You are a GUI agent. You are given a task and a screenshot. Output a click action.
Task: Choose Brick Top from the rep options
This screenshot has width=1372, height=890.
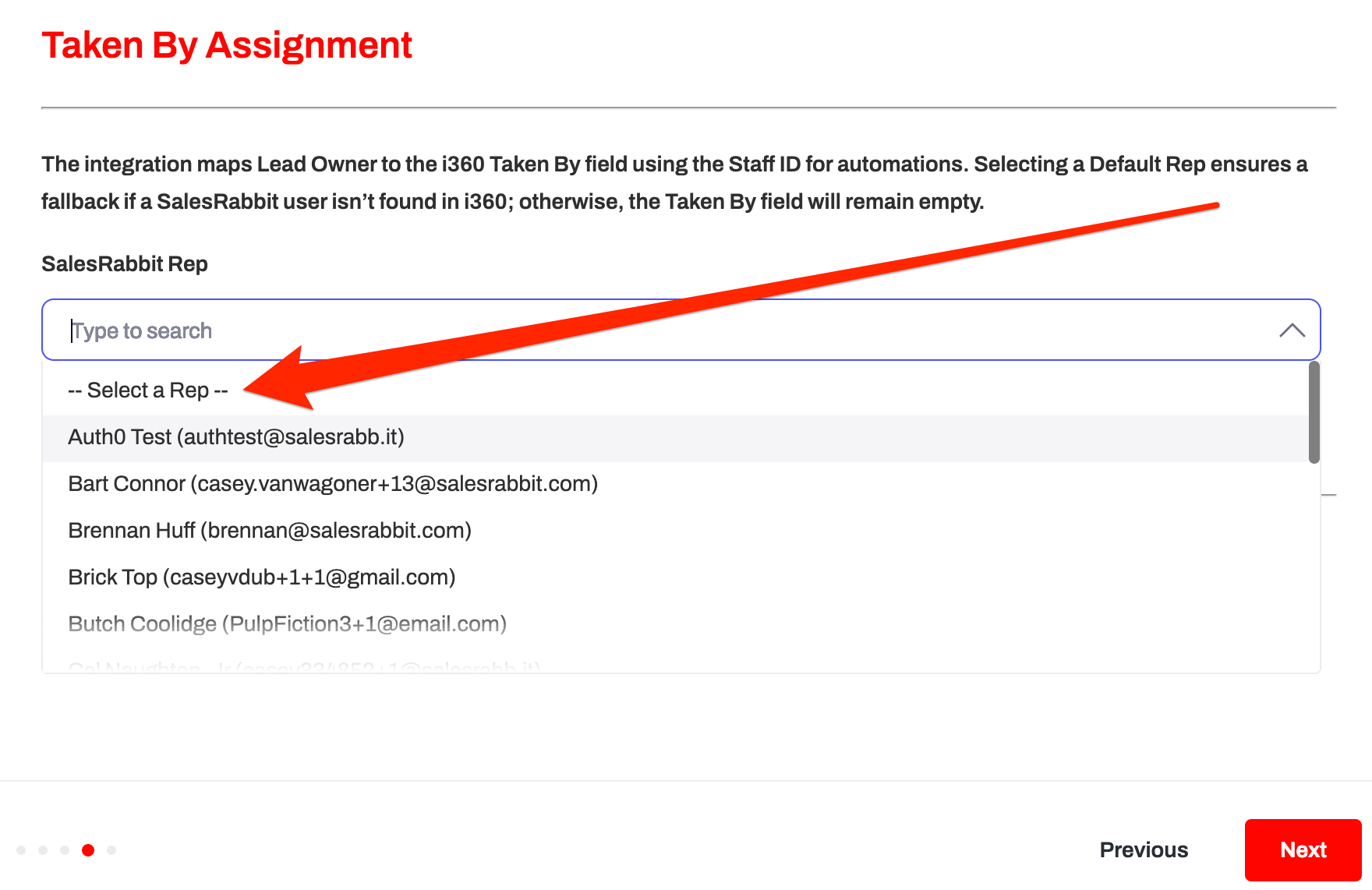[x=262, y=577]
